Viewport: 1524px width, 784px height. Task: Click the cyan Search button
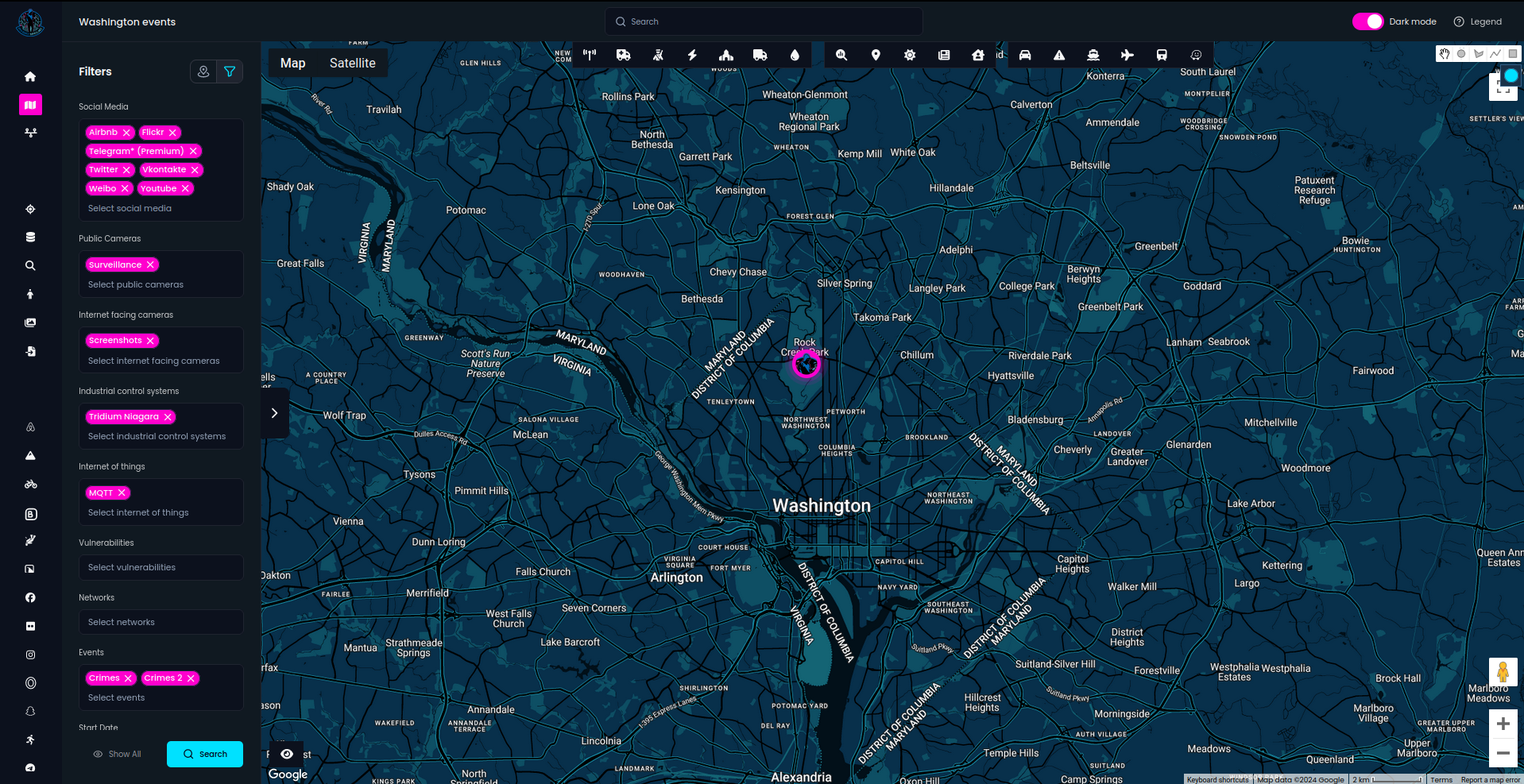coord(205,754)
